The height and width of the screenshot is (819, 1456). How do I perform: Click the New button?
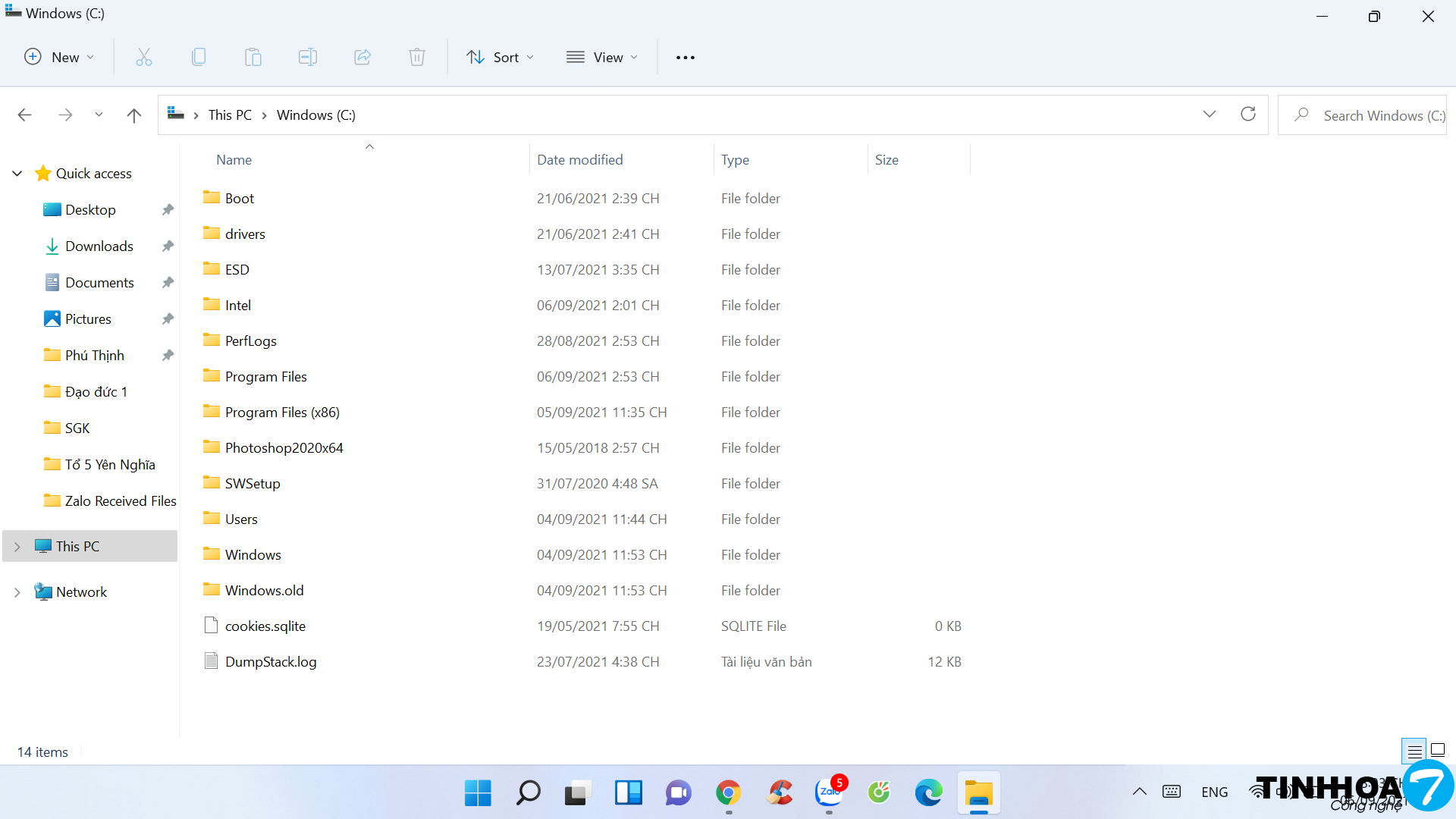click(59, 58)
